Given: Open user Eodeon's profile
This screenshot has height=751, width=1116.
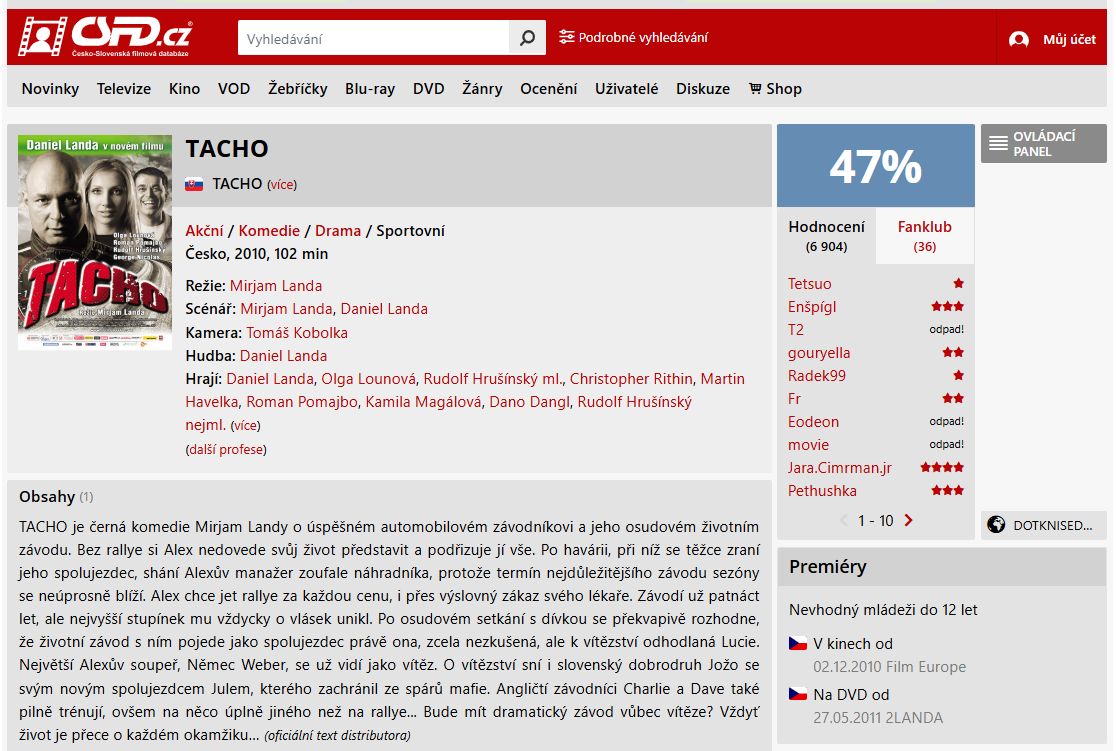Looking at the screenshot, I should [814, 421].
